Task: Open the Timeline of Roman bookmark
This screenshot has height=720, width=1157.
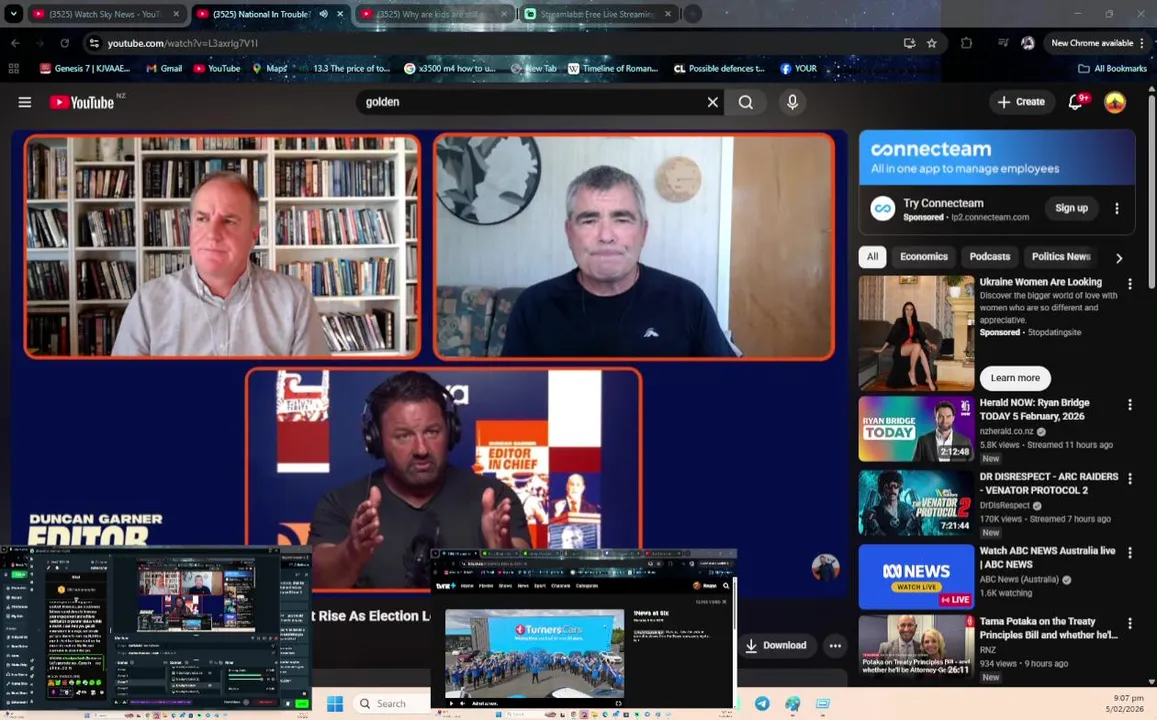Action: [x=613, y=68]
